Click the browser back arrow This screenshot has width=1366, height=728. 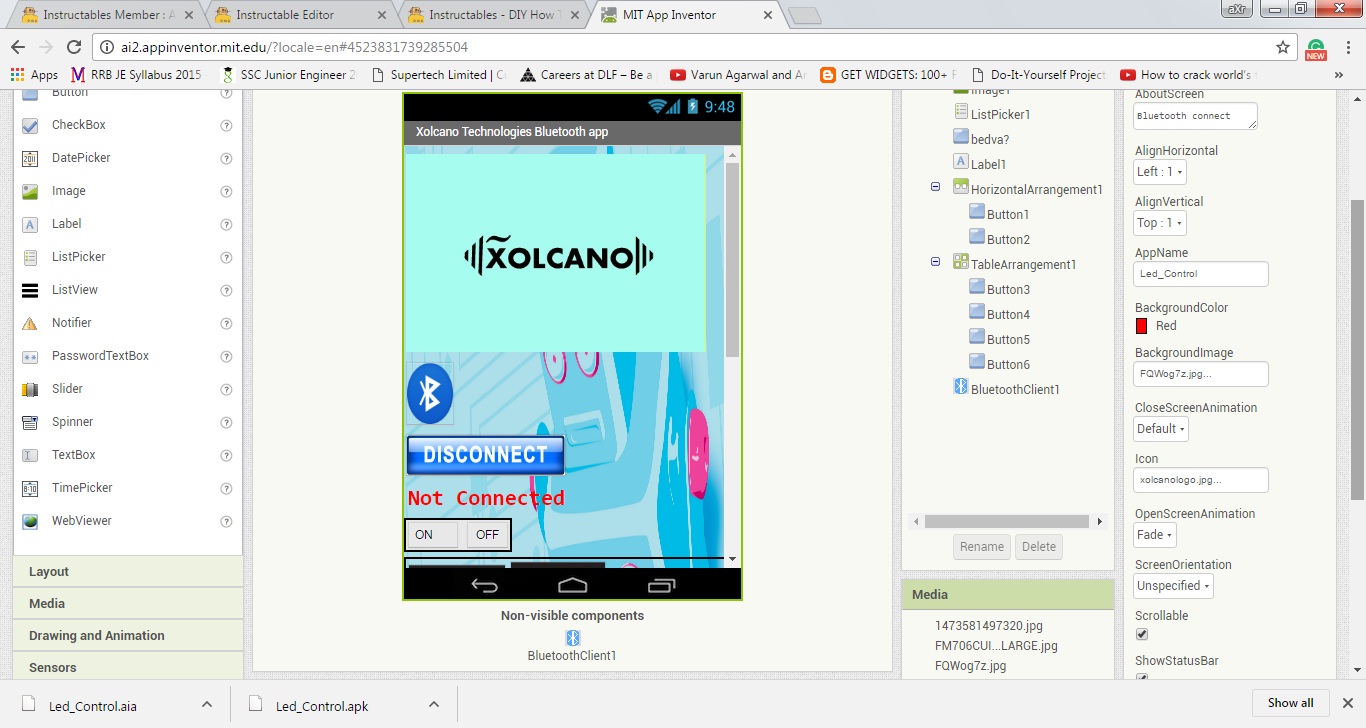[x=18, y=47]
